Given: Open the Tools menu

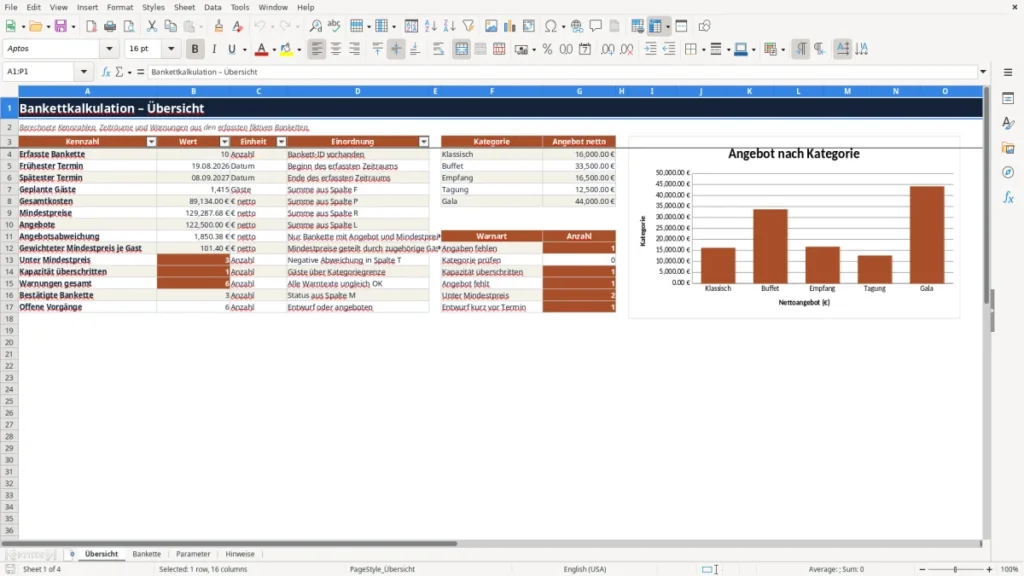Looking at the screenshot, I should (240, 7).
